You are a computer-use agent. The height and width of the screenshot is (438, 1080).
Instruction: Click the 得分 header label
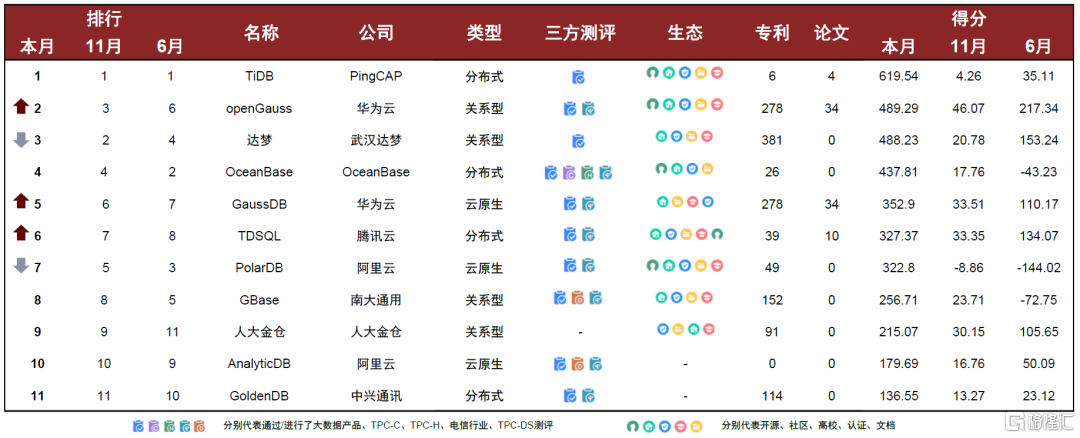coord(968,19)
